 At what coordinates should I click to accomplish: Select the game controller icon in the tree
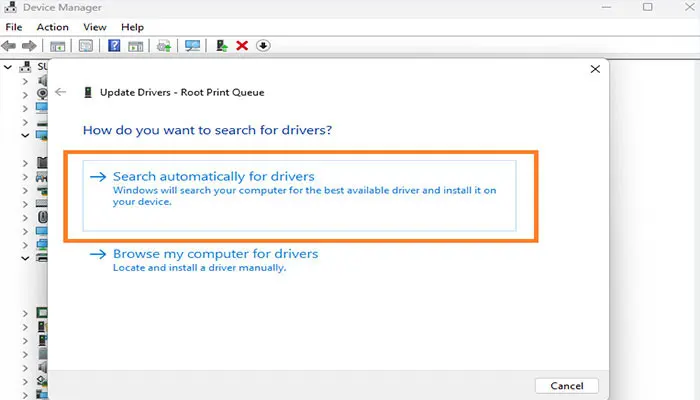click(x=42, y=177)
